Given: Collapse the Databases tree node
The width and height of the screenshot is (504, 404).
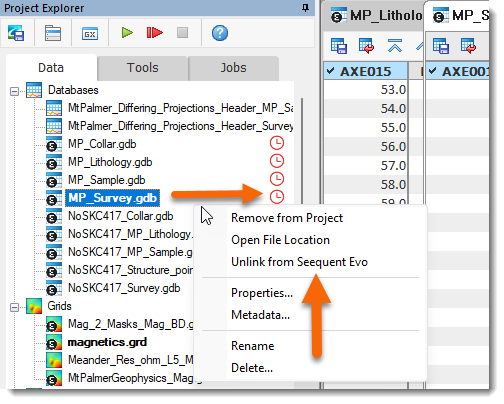Looking at the screenshot, I should coord(14,91).
